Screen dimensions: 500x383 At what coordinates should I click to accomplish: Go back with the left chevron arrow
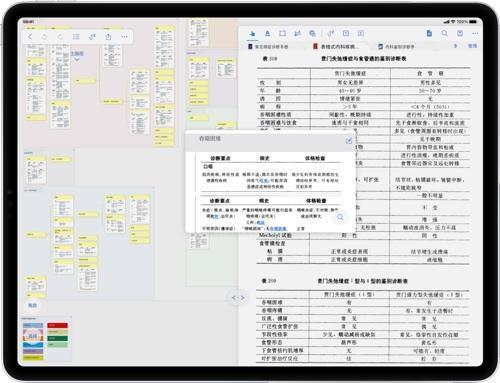[x=30, y=37]
